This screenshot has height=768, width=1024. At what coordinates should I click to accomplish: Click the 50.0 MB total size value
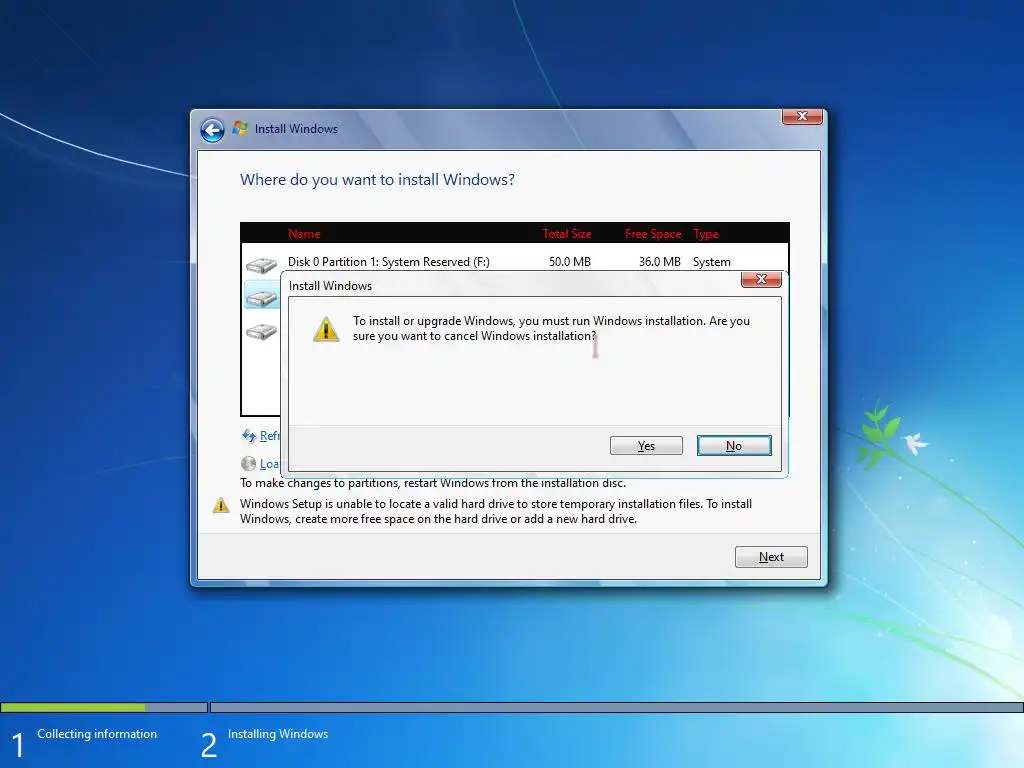coord(569,262)
